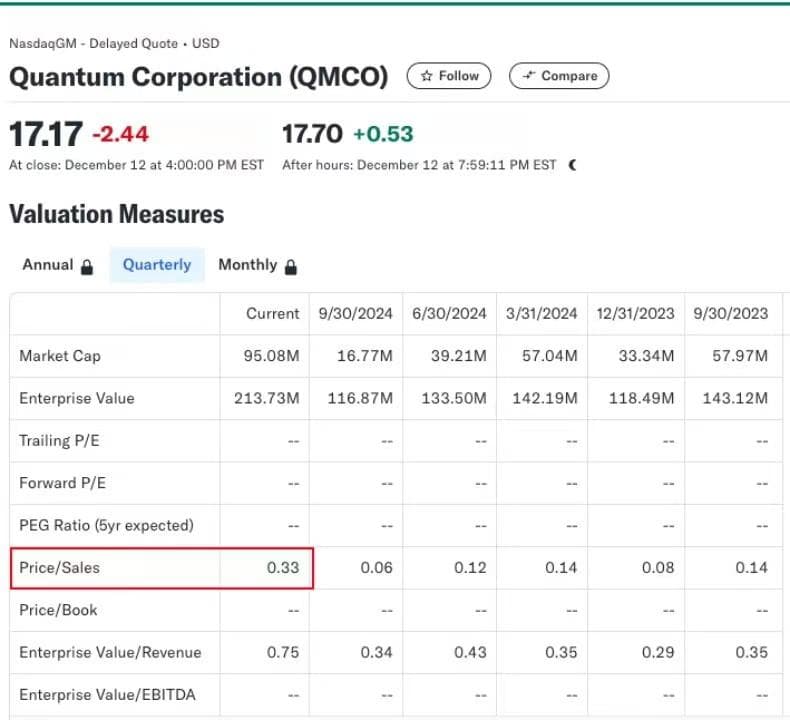
Task: Click the PEG Ratio (5yr expected) label
Action: pyautogui.click(x=106, y=525)
